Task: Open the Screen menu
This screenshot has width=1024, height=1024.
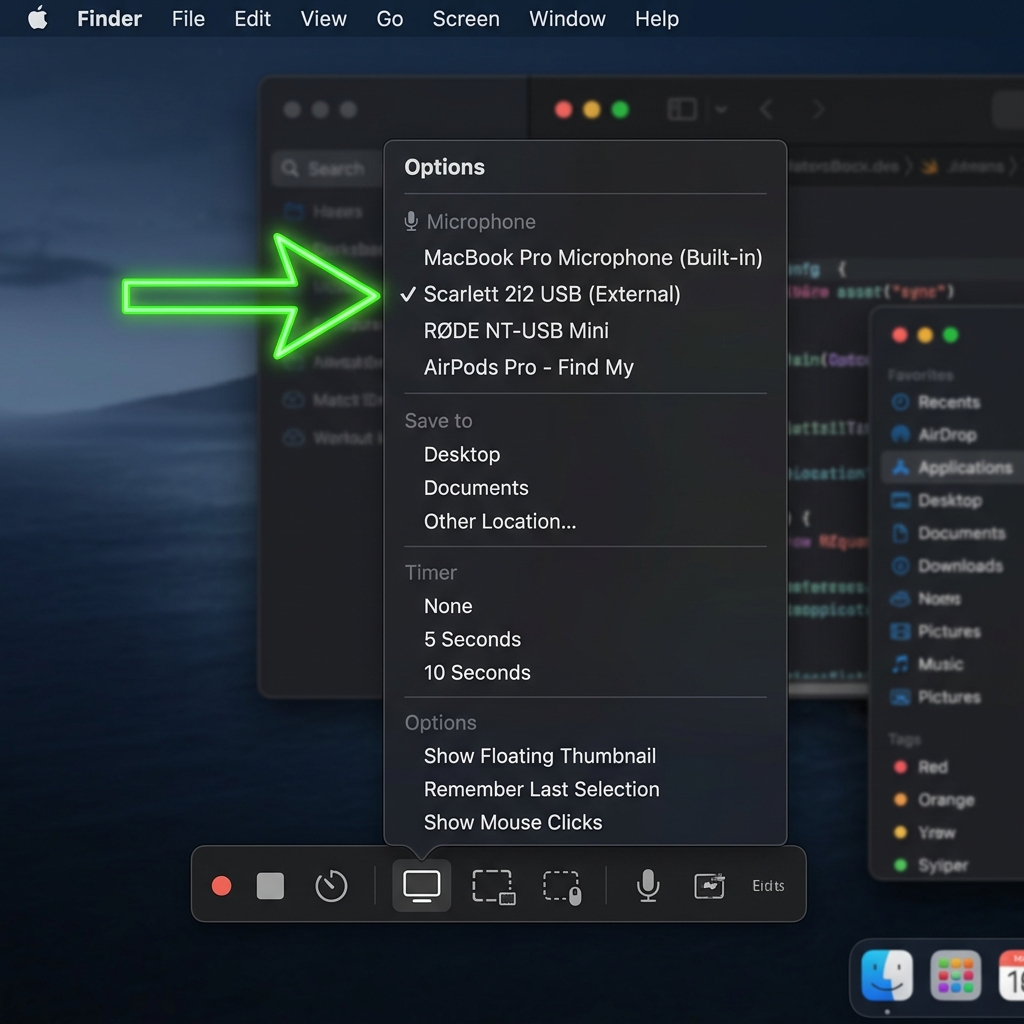Action: coord(466,18)
